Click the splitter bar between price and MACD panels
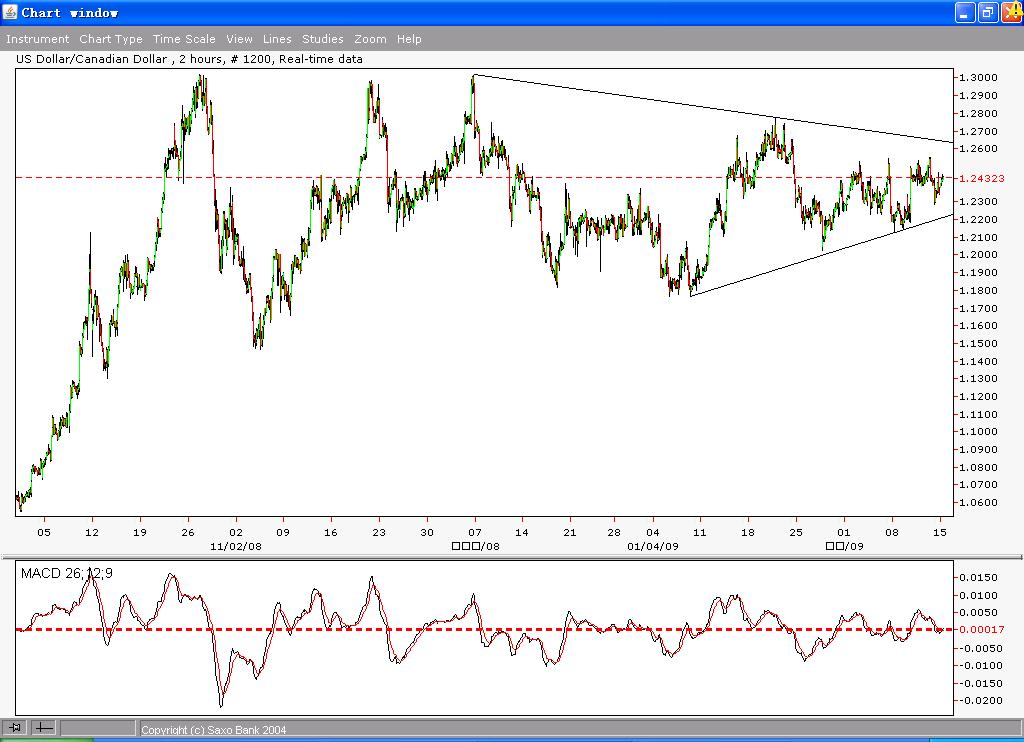Viewport: 1024px width, 742px height. [x=512, y=557]
